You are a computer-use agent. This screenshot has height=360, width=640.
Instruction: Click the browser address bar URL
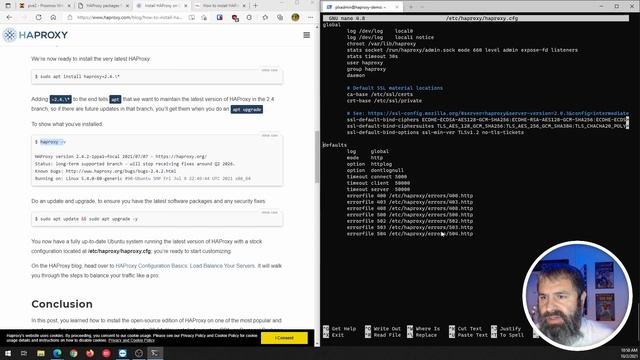(129, 18)
